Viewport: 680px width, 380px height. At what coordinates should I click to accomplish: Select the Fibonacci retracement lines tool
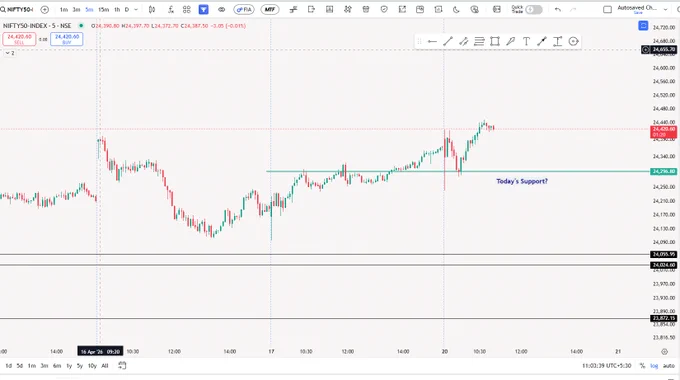pyautogui.click(x=479, y=41)
